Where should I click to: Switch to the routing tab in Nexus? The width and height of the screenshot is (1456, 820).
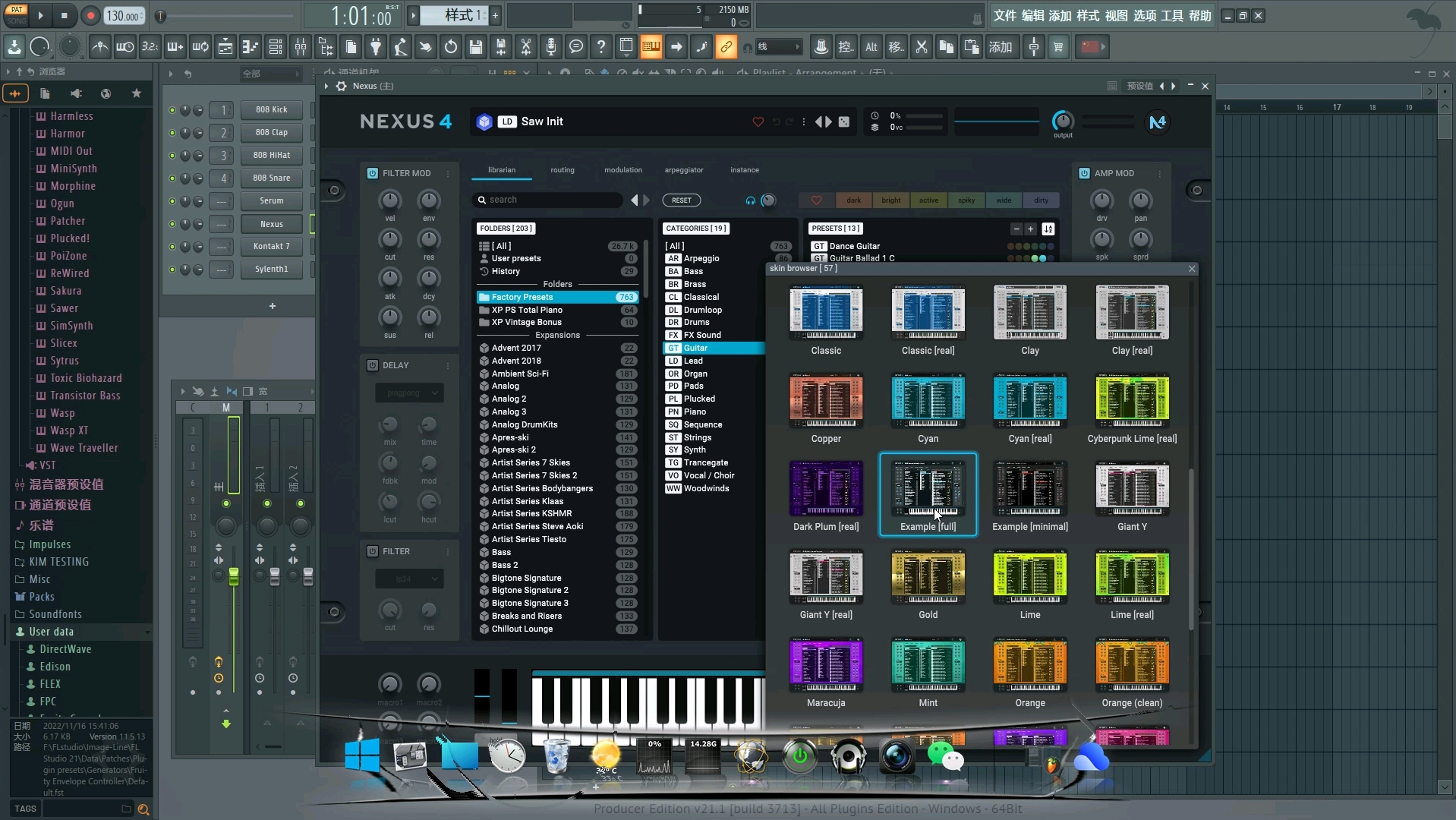click(563, 170)
